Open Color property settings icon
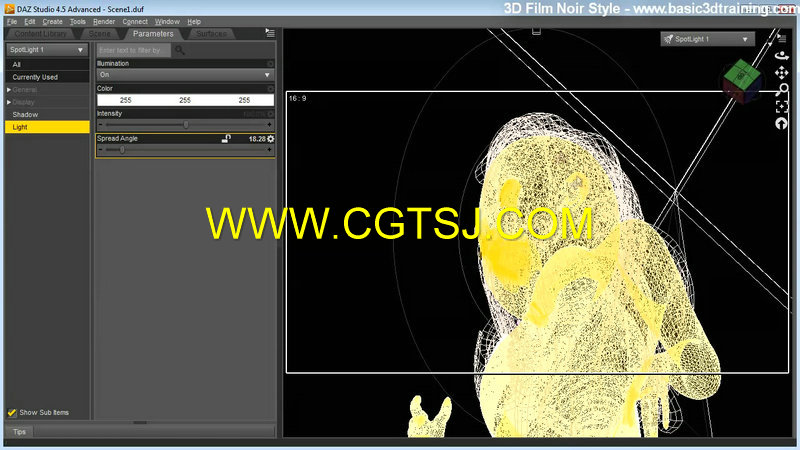 (270, 89)
